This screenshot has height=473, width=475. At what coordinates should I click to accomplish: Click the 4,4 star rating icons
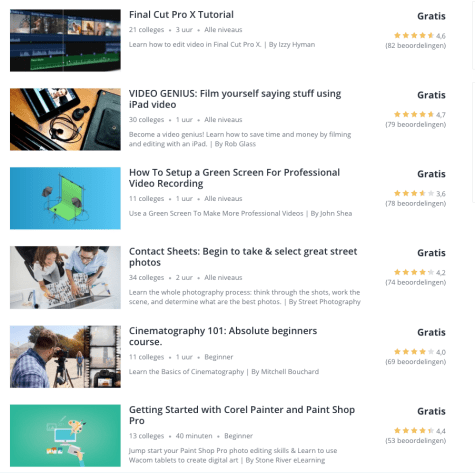click(x=414, y=431)
